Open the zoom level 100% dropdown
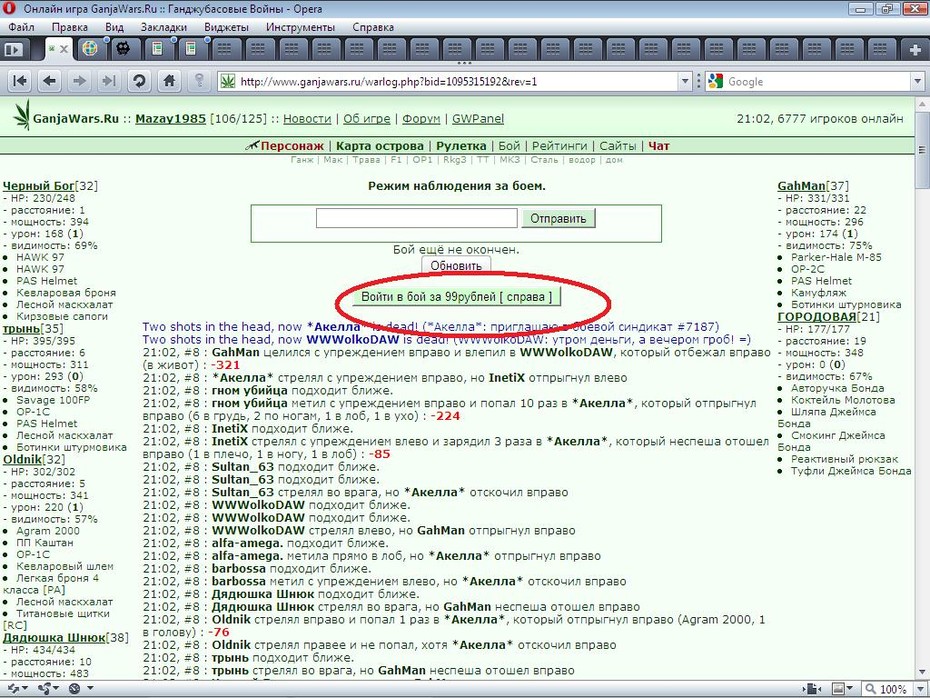Viewport: 930px width, 698px height. click(x=887, y=689)
